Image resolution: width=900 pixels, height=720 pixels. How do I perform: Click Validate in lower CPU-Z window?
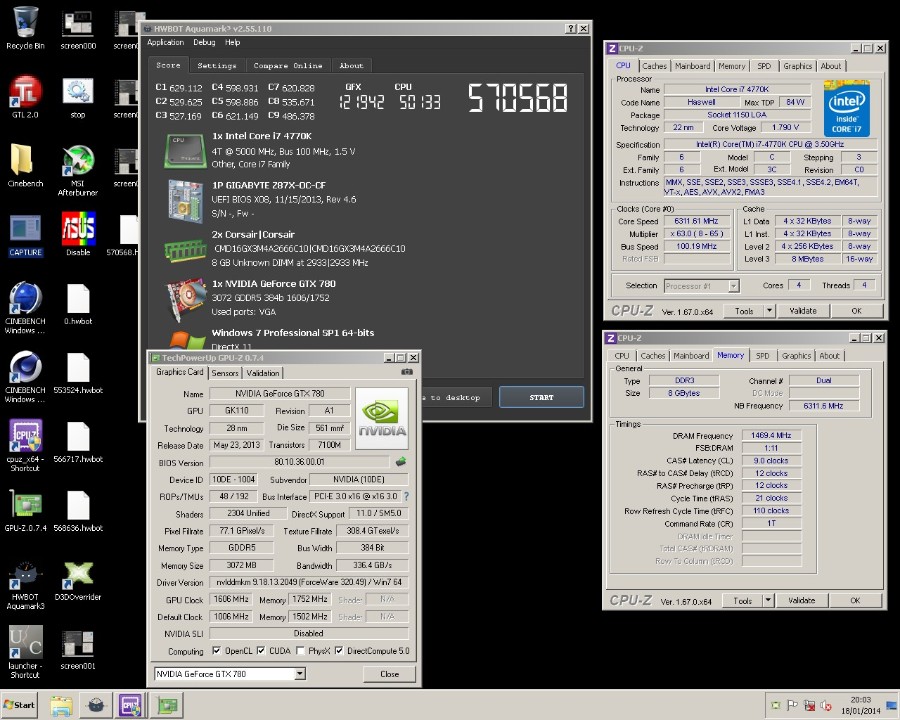click(x=801, y=601)
